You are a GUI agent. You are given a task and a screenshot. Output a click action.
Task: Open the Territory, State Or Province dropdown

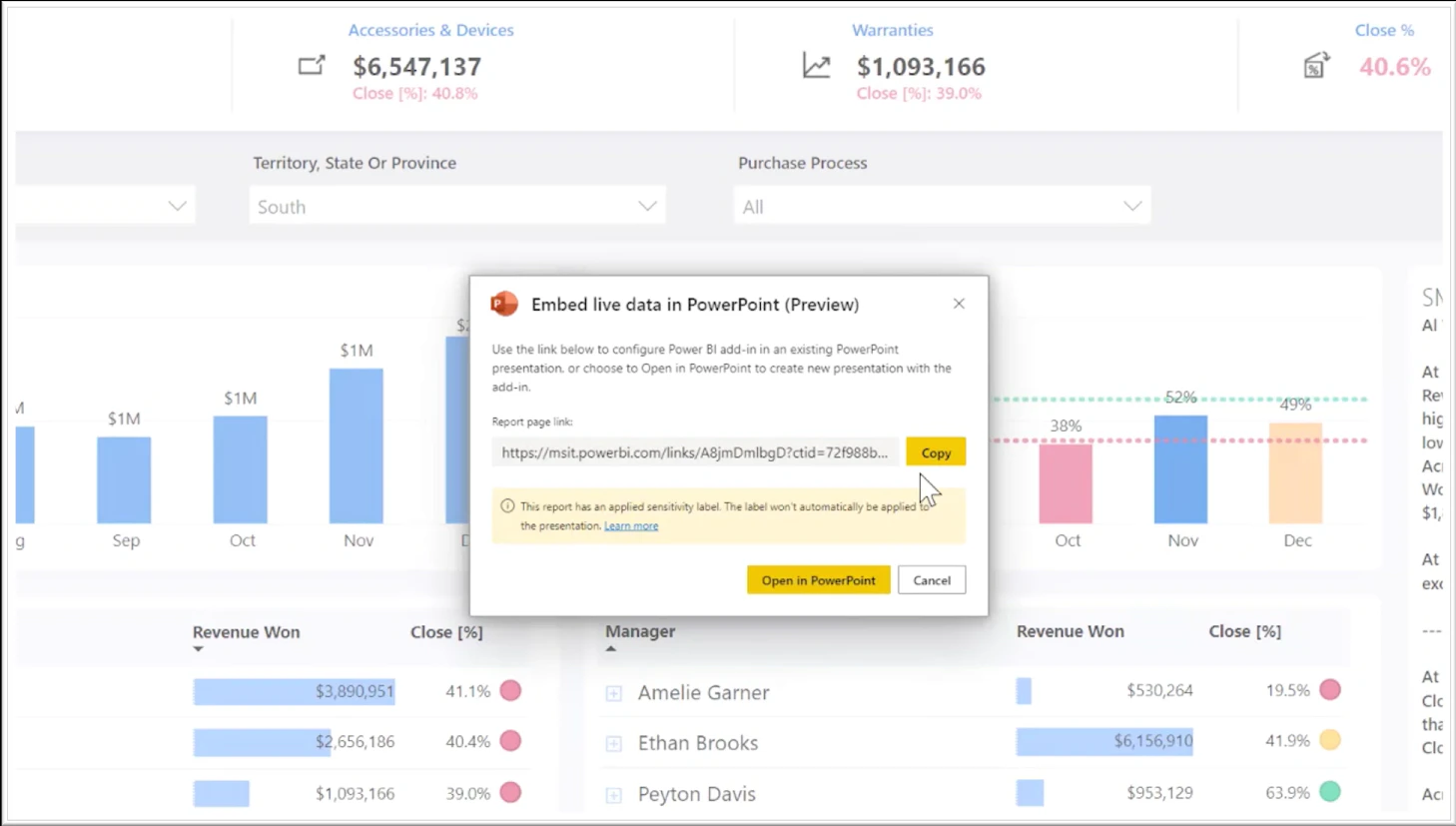point(457,206)
